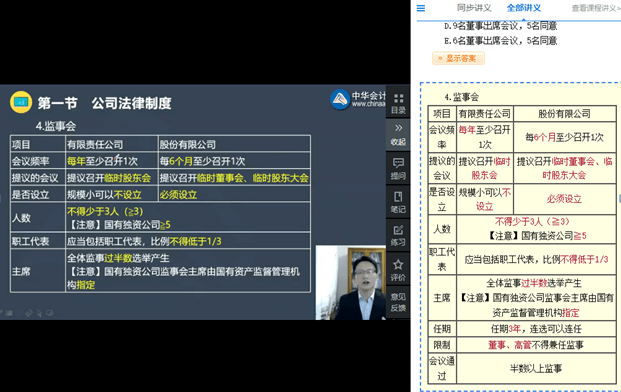
Task: Open 意见反馈 feedback in sidebar
Action: (398, 302)
